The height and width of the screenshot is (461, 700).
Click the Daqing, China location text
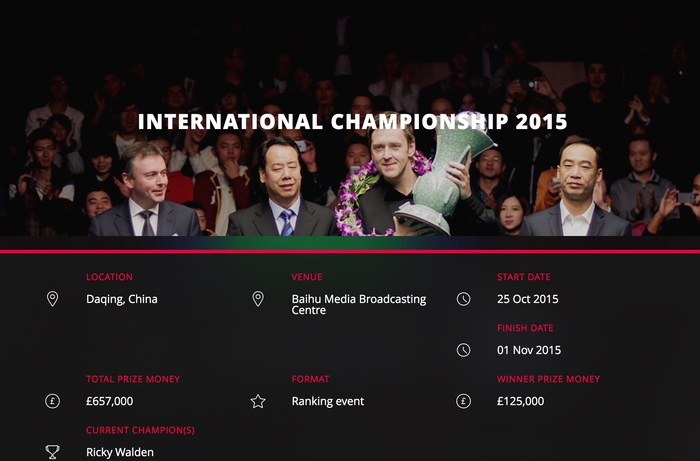pos(121,299)
